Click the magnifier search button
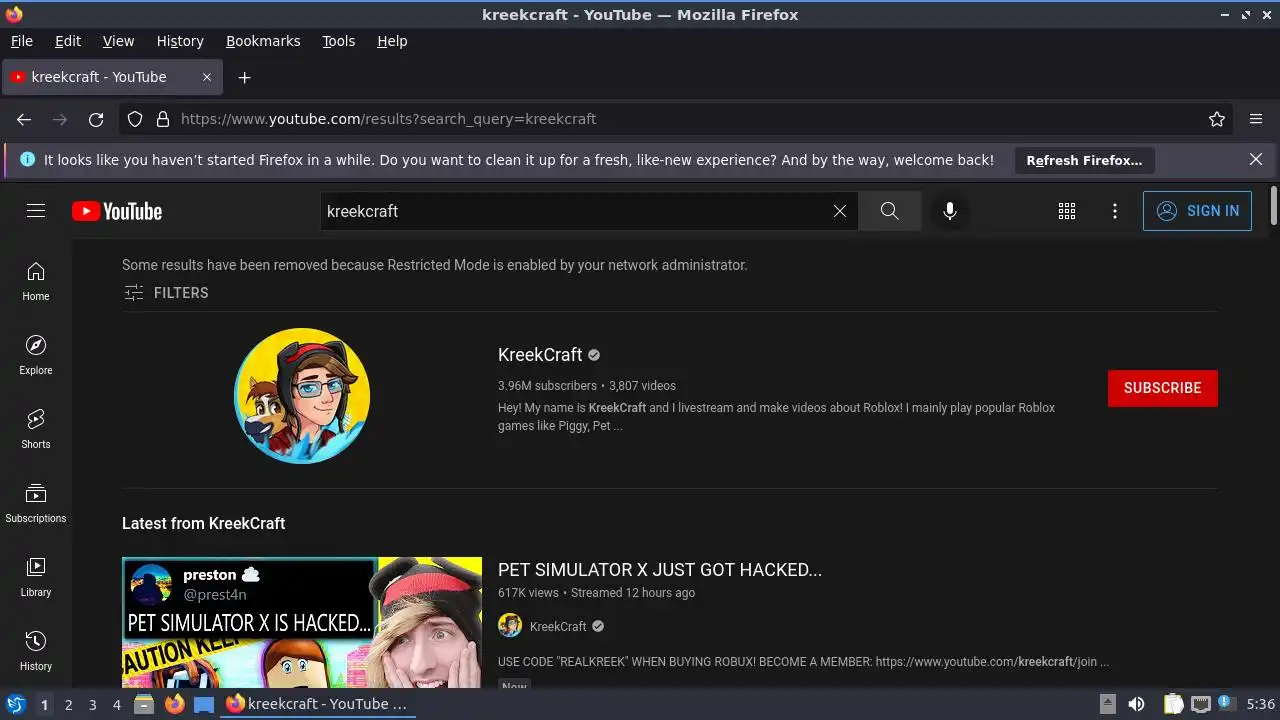Screen dimensions: 1280x720 click(x=890, y=211)
